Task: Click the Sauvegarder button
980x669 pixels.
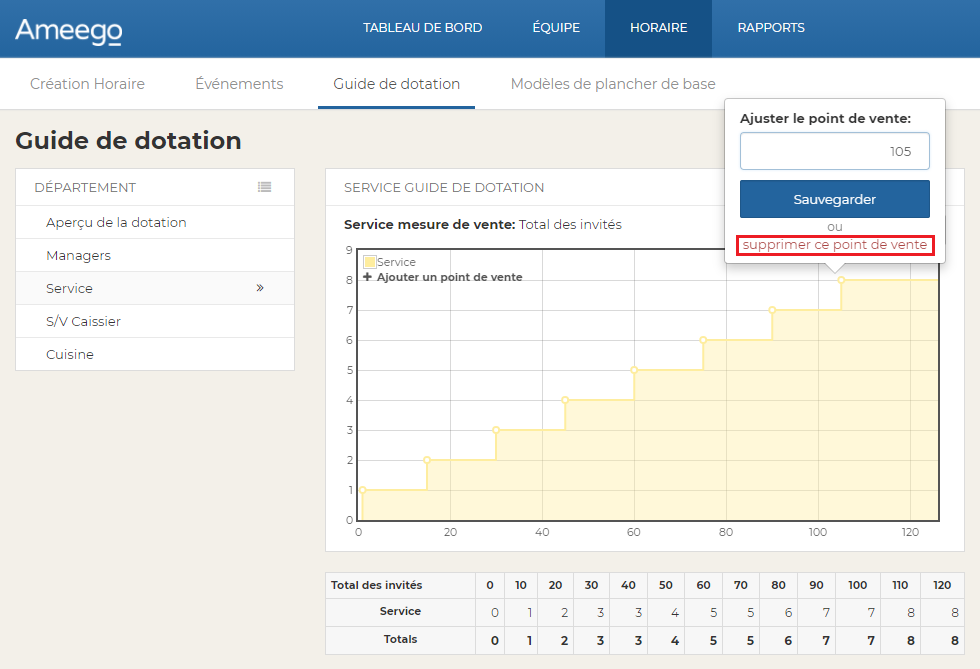Action: coord(834,199)
